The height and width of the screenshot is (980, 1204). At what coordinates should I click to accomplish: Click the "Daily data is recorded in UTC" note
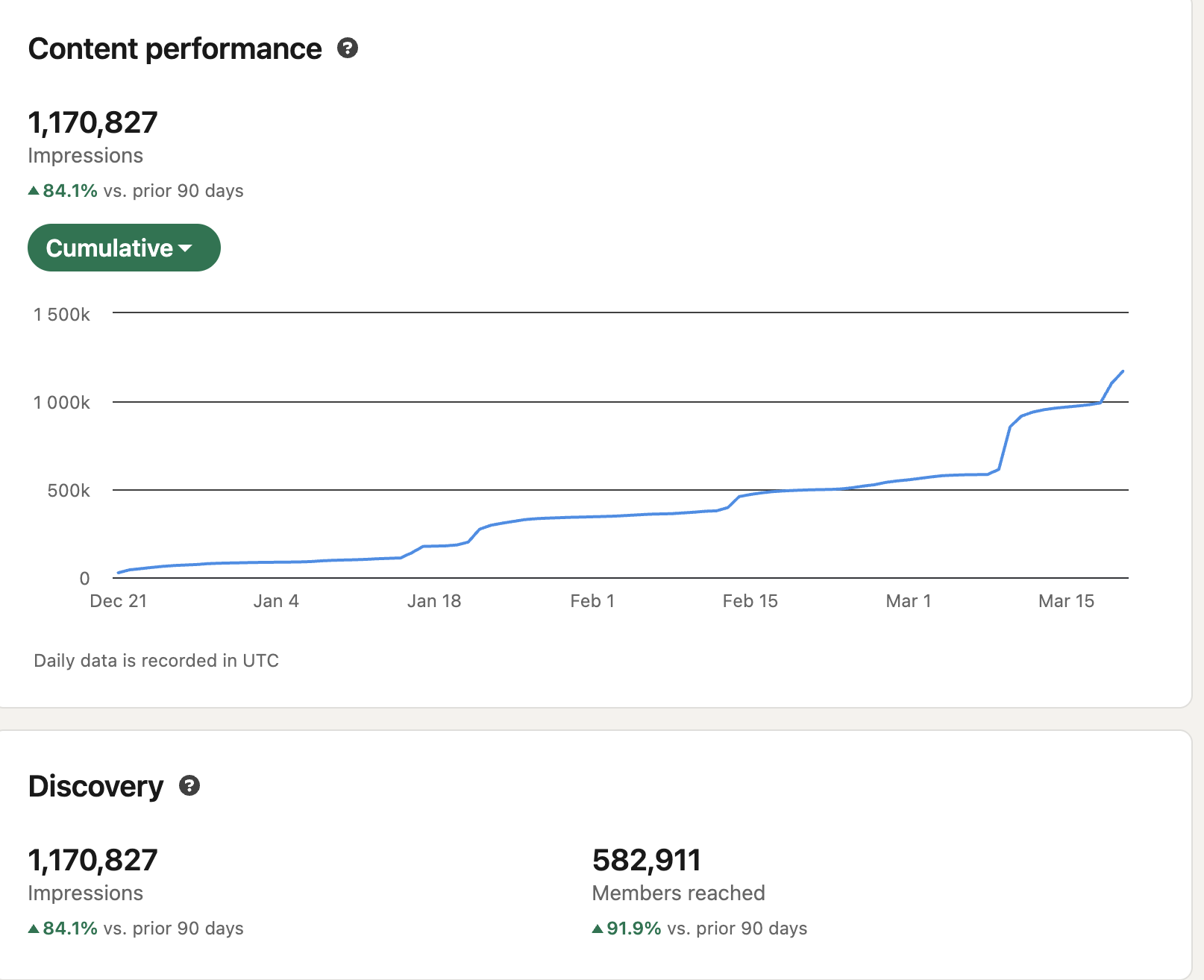[x=156, y=661]
